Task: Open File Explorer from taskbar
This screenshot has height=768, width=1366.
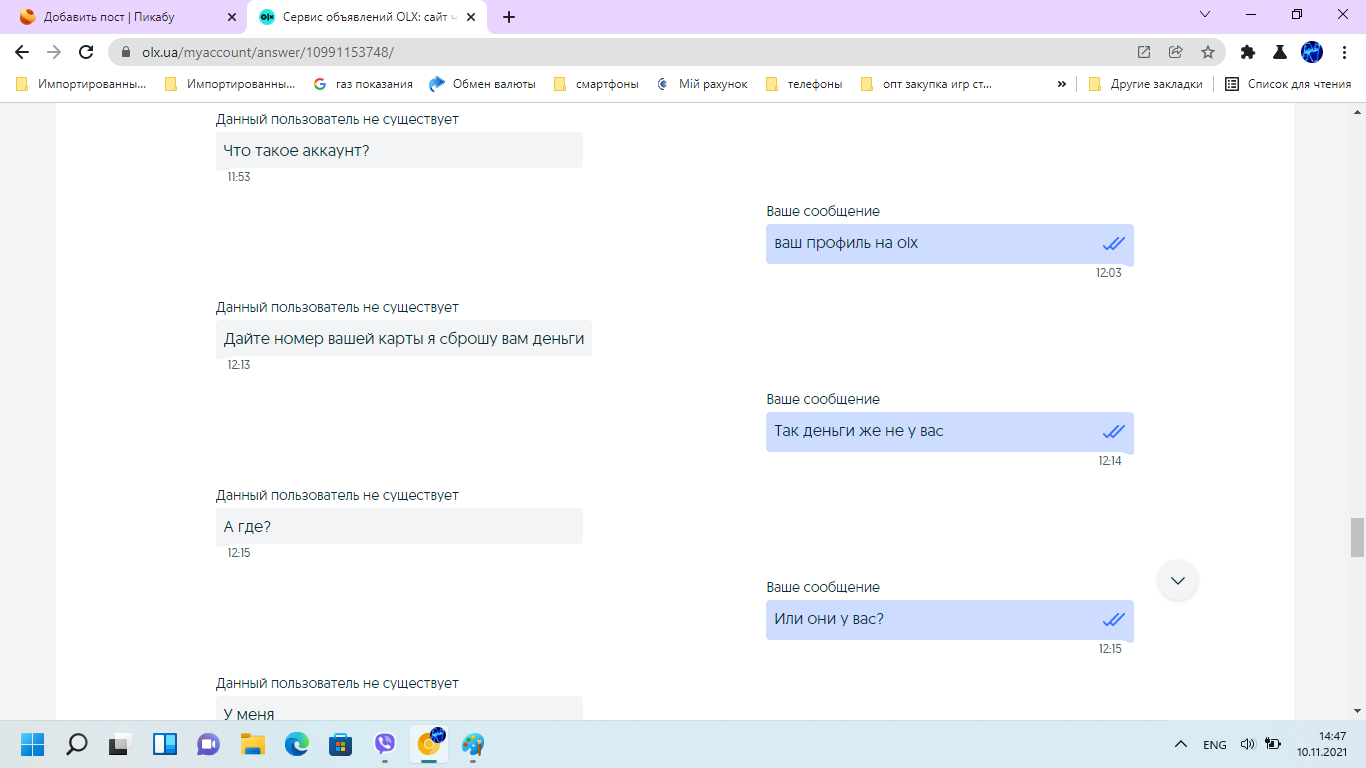Action: point(253,744)
